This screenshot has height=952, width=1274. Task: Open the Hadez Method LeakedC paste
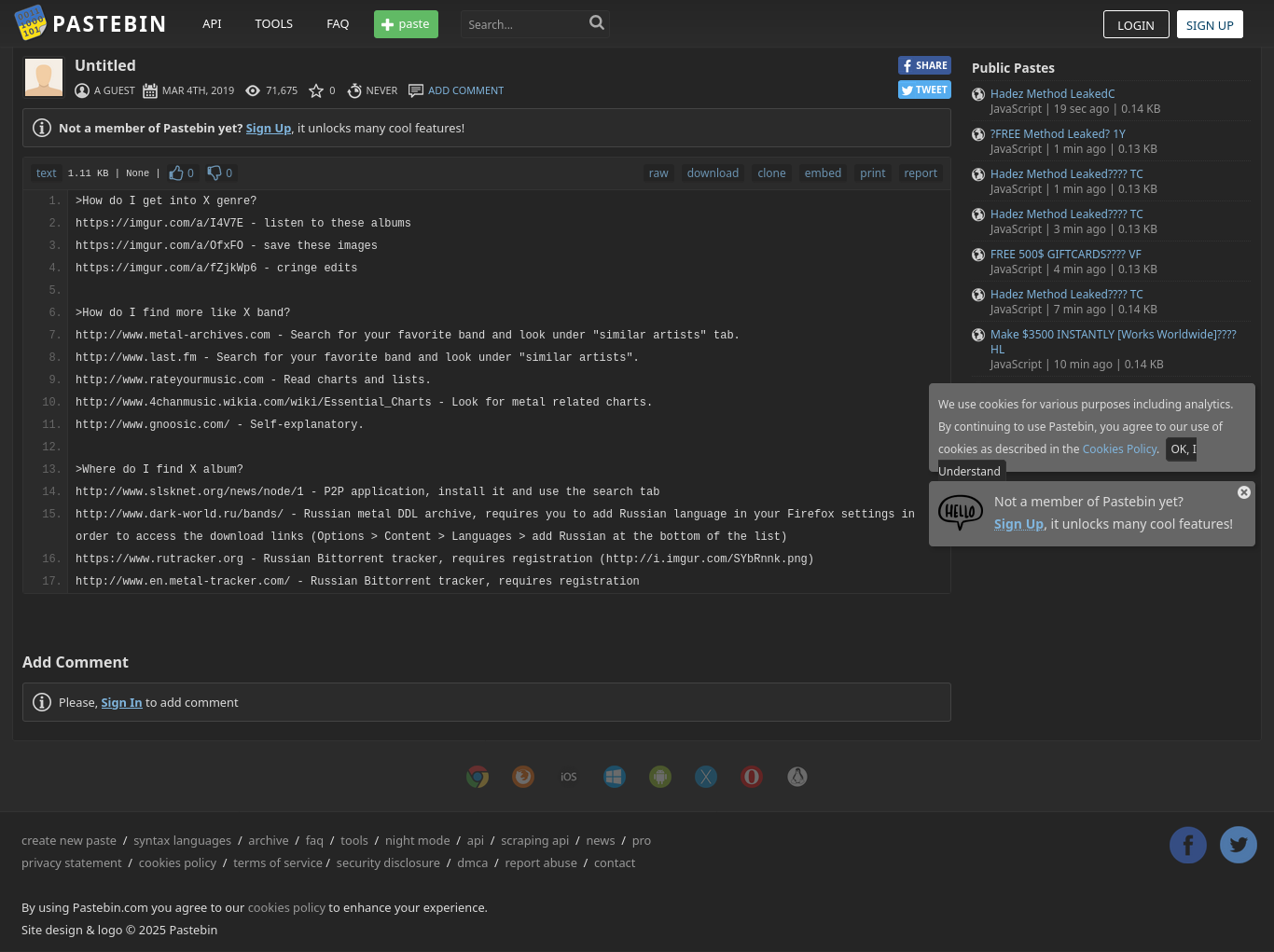[x=1052, y=94]
